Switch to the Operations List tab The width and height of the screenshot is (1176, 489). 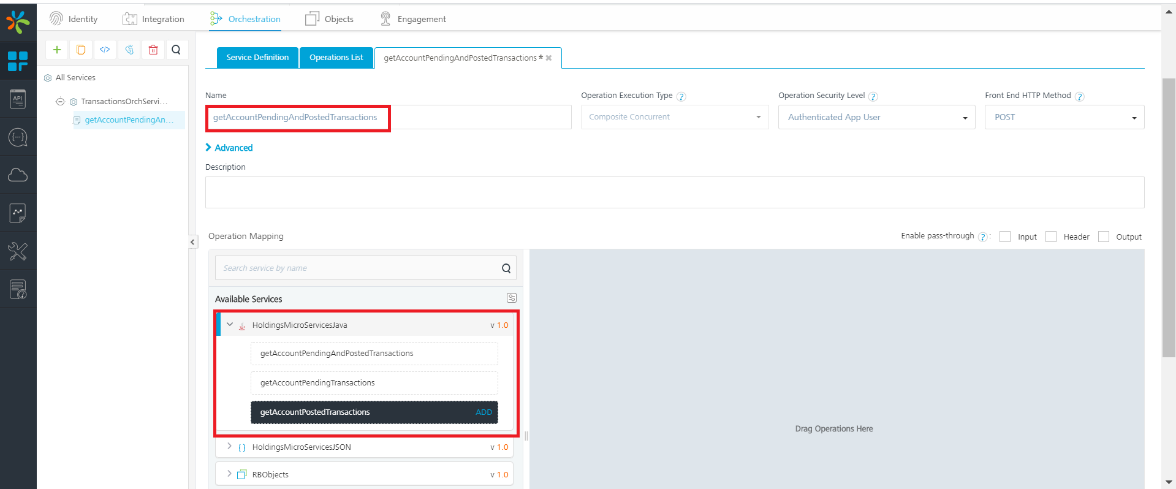[x=336, y=58]
